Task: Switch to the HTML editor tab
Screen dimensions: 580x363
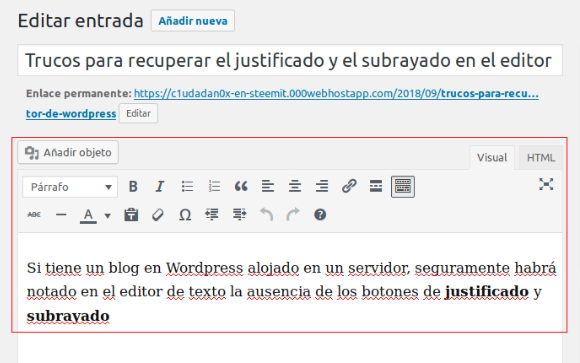Action: tap(541, 158)
